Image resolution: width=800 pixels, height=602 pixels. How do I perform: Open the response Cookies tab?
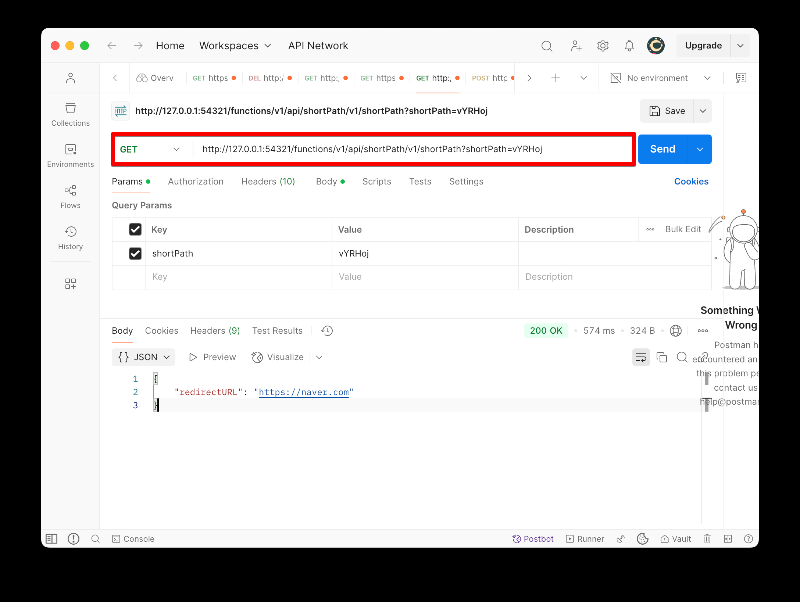[x=161, y=331]
